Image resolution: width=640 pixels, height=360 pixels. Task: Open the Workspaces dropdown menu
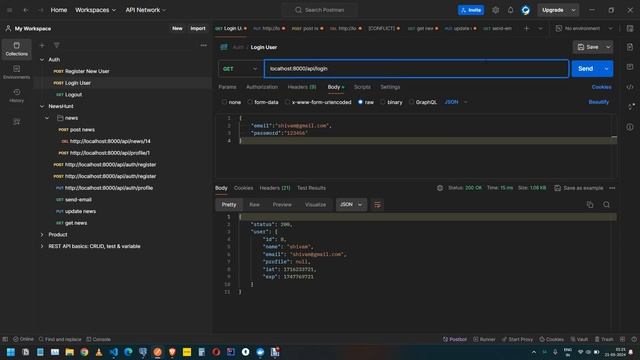pos(95,10)
